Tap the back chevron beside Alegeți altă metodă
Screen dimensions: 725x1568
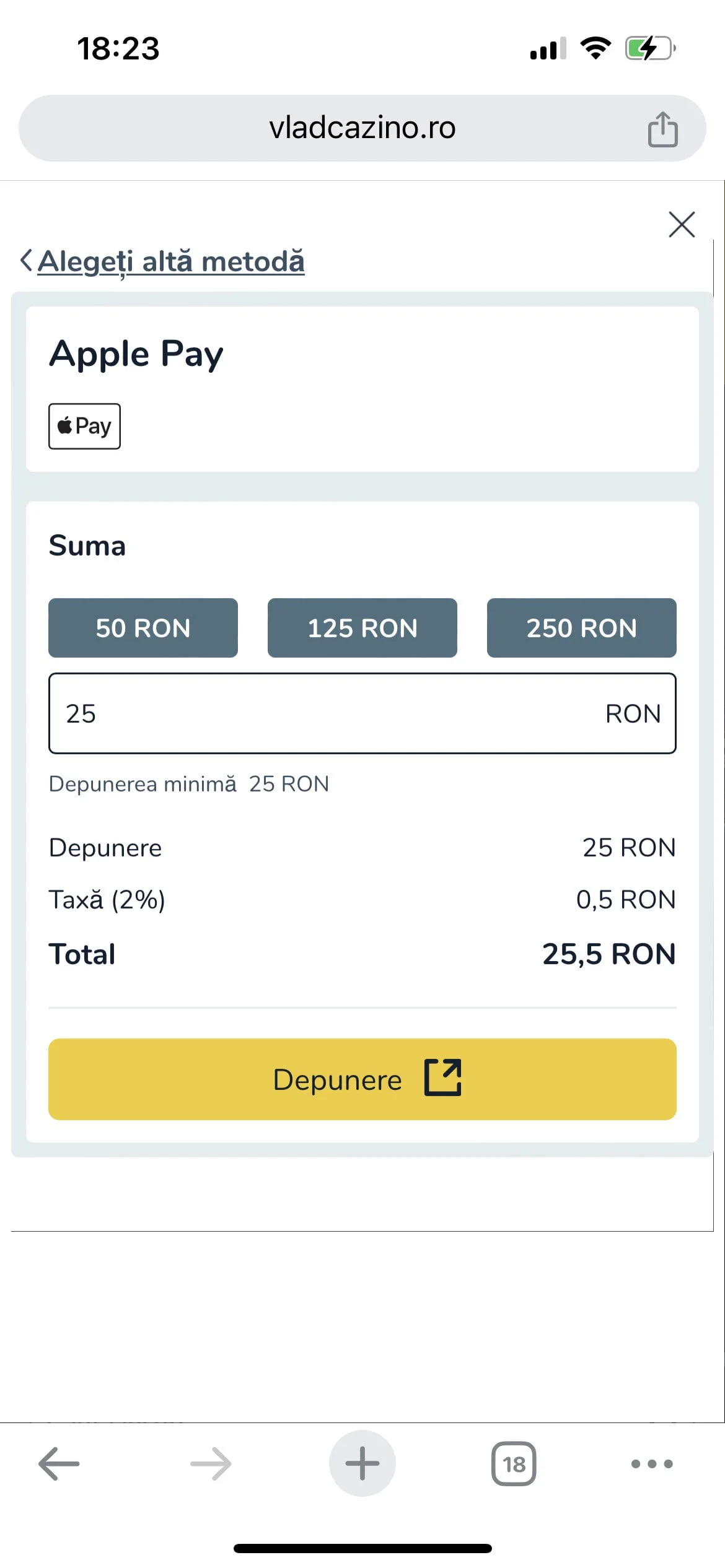pyautogui.click(x=26, y=261)
